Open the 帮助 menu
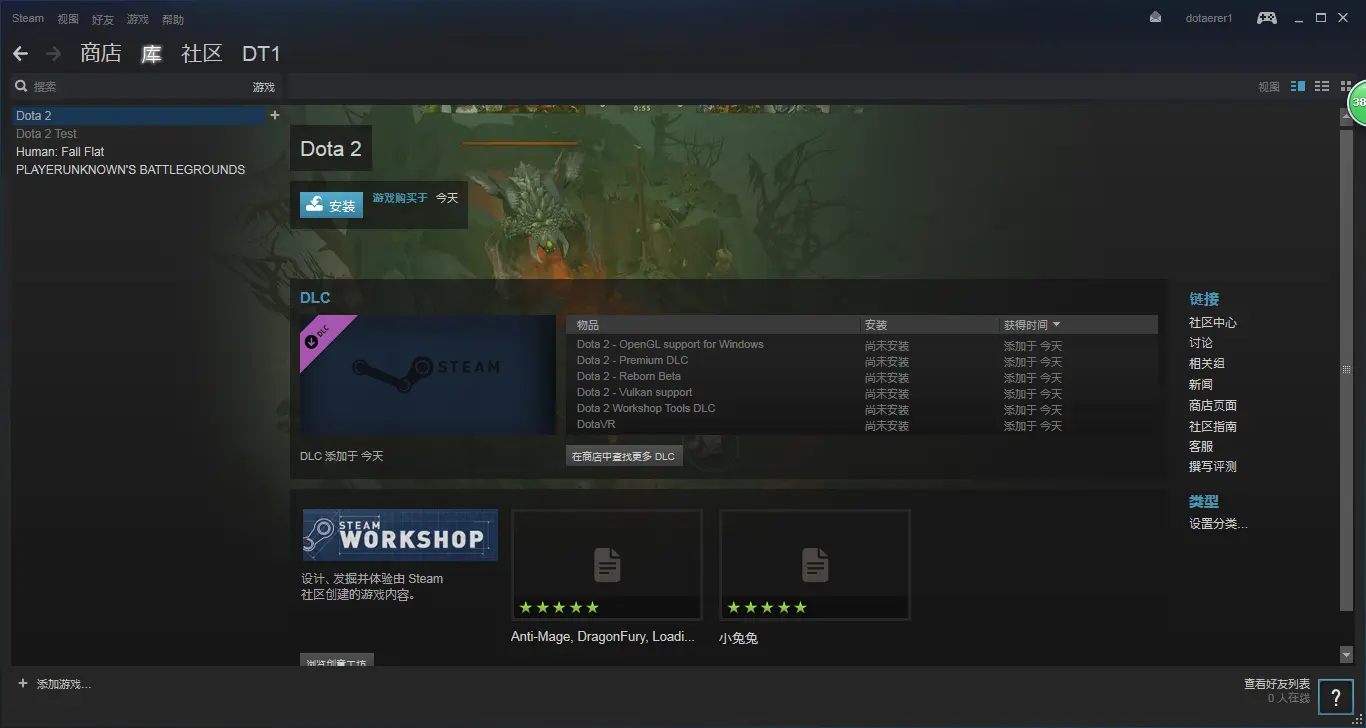Image resolution: width=1366 pixels, height=728 pixels. click(173, 19)
